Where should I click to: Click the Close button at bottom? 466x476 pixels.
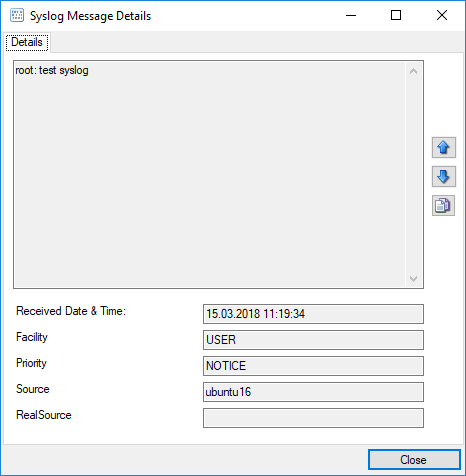click(x=414, y=460)
